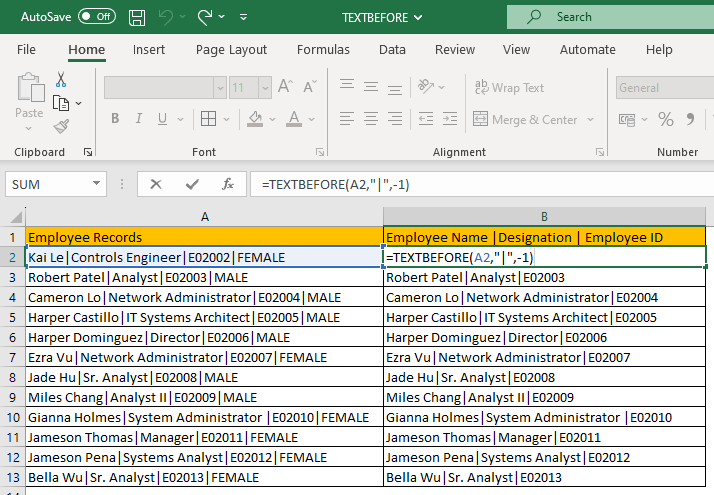This screenshot has width=714, height=495.
Task: Click the Redo arrow icon
Action: tap(205, 17)
